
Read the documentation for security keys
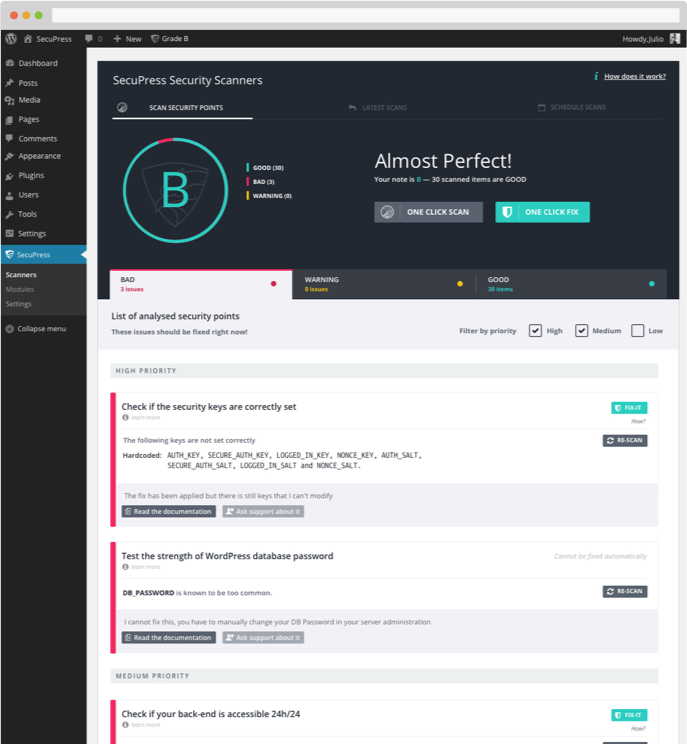click(168, 512)
